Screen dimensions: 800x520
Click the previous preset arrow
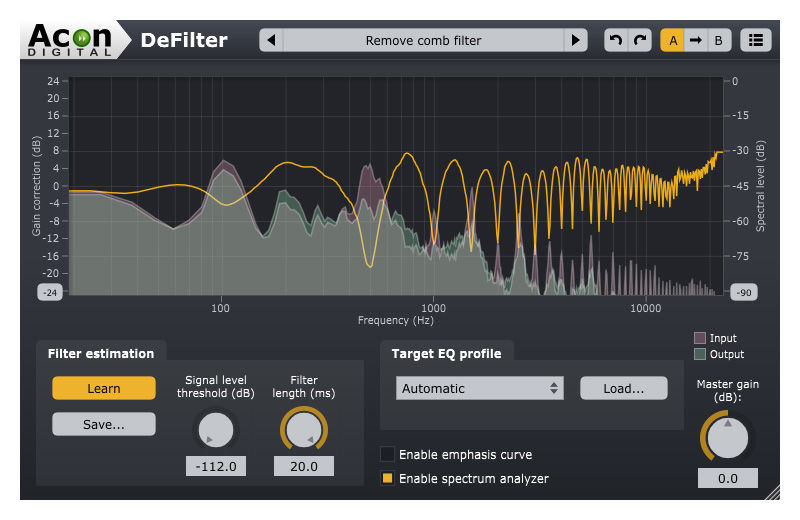coord(271,41)
